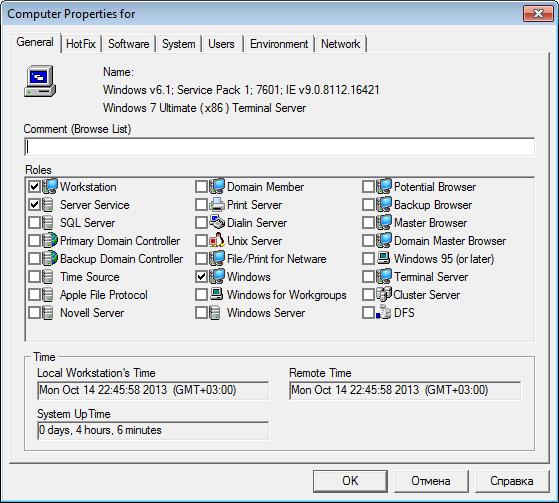
Task: Click the Terminal Server role icon
Action: (384, 277)
